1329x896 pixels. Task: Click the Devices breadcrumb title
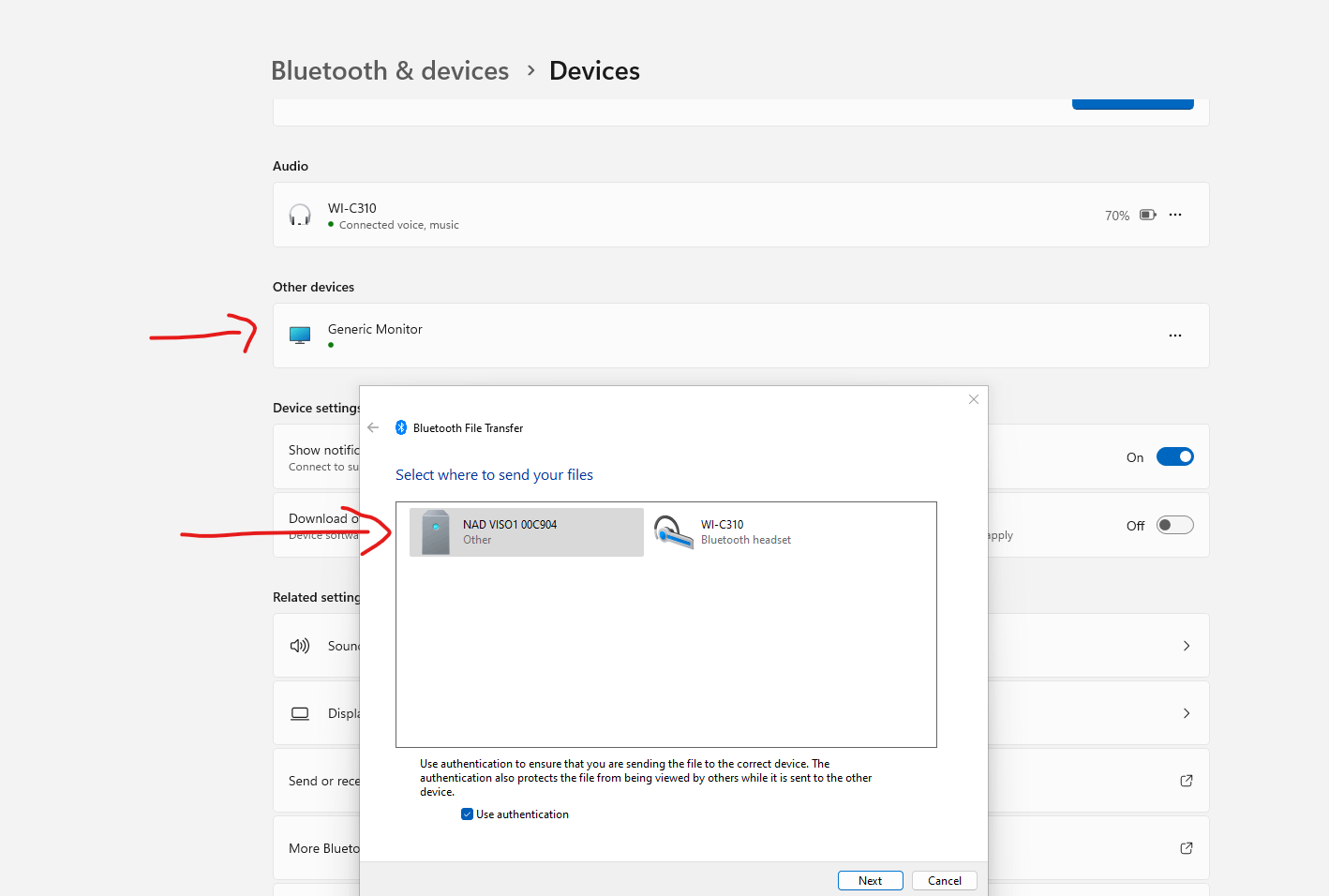coord(594,70)
